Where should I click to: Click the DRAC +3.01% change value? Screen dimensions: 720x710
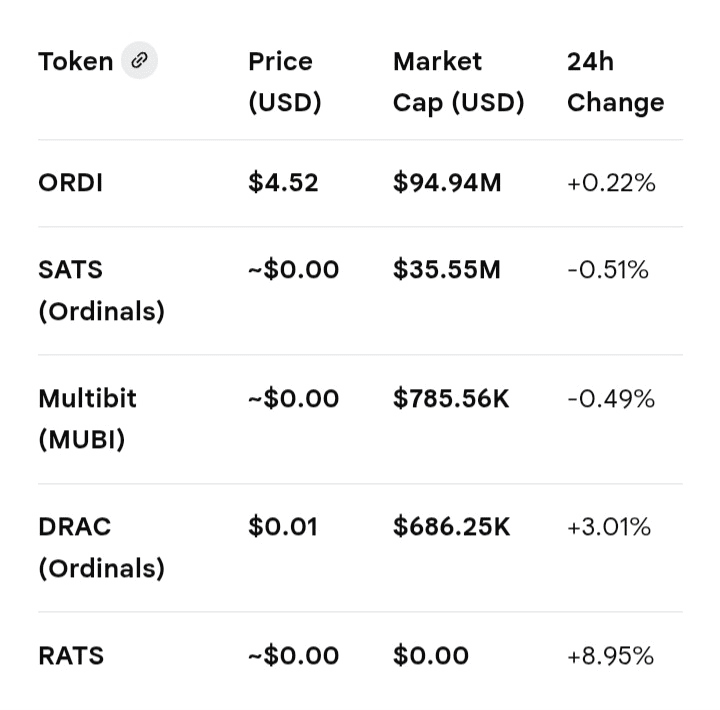tap(608, 527)
